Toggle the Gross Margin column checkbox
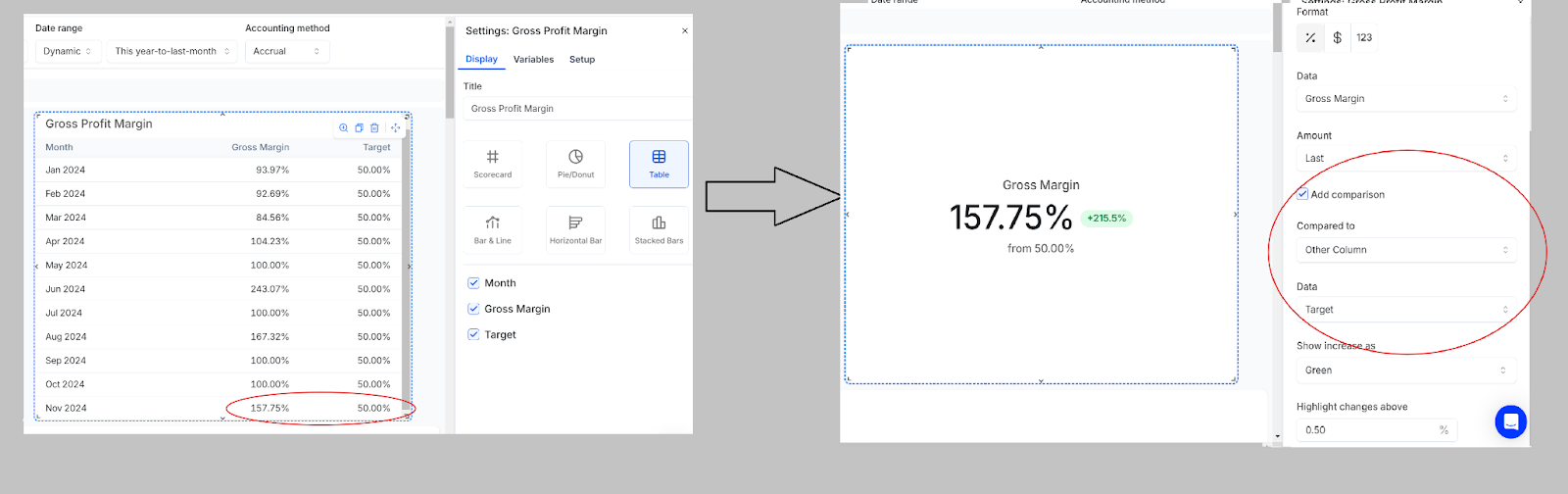The width and height of the screenshot is (1568, 494). tap(473, 309)
